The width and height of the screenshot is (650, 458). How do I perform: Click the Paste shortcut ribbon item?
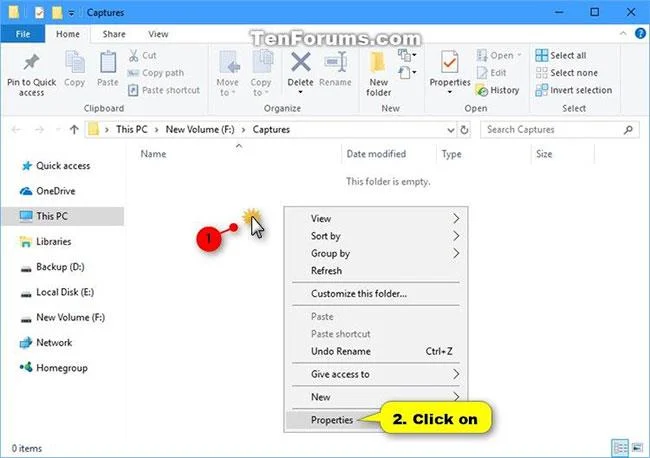[x=164, y=90]
